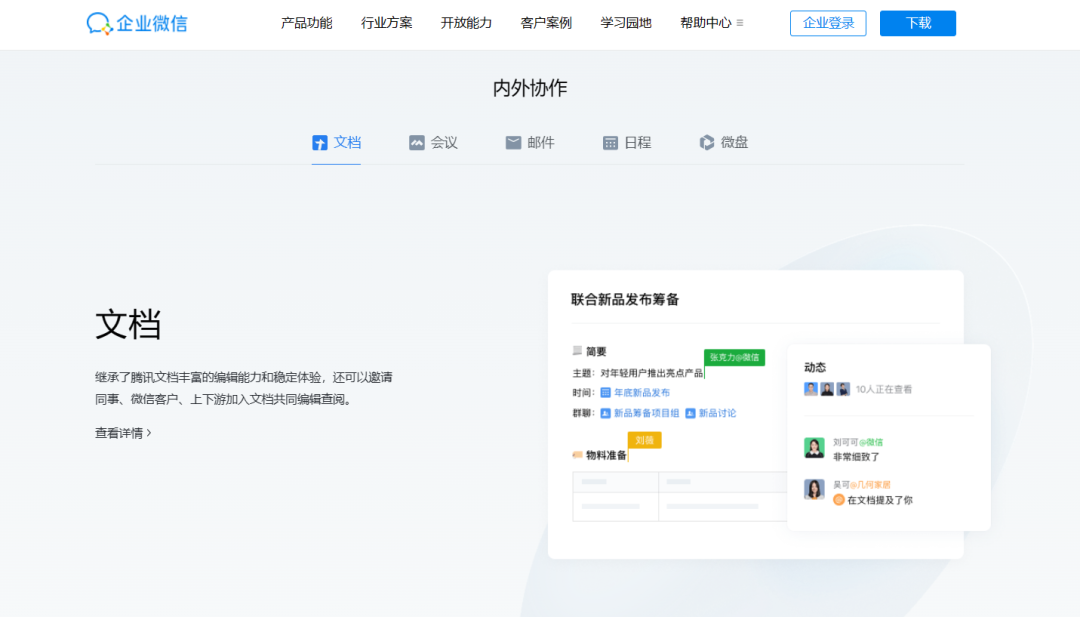Select the 日程 calendar icon
The image size is (1080, 617).
pos(610,143)
